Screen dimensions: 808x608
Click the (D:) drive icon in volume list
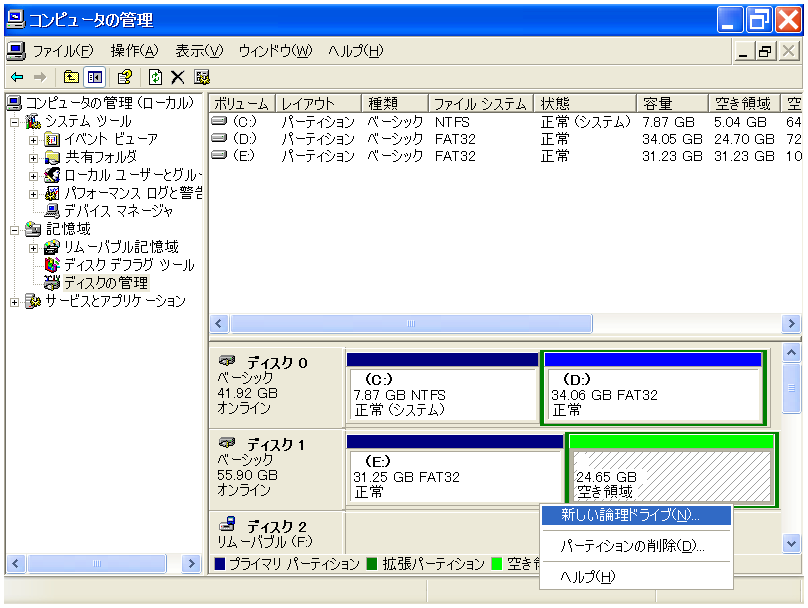click(220, 138)
